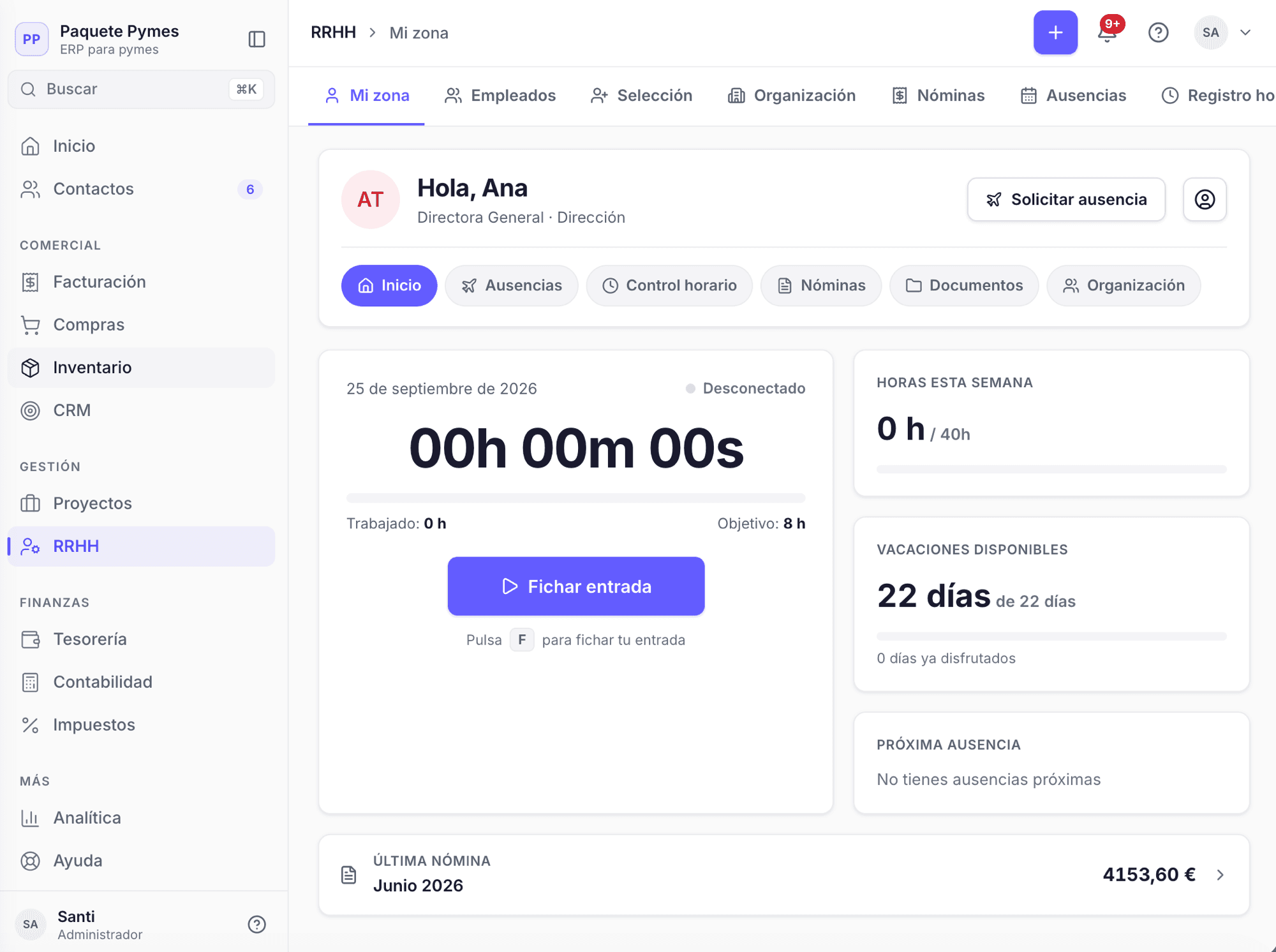
Task: Open Impuestos in sidebar
Action: pyautogui.click(x=141, y=725)
